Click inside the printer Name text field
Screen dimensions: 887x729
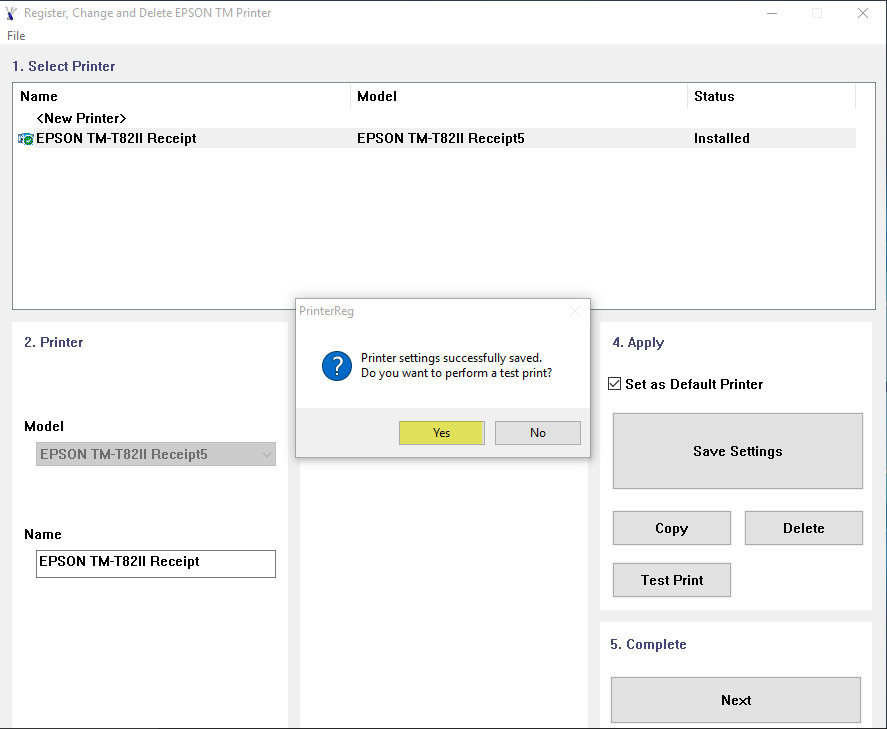155,563
